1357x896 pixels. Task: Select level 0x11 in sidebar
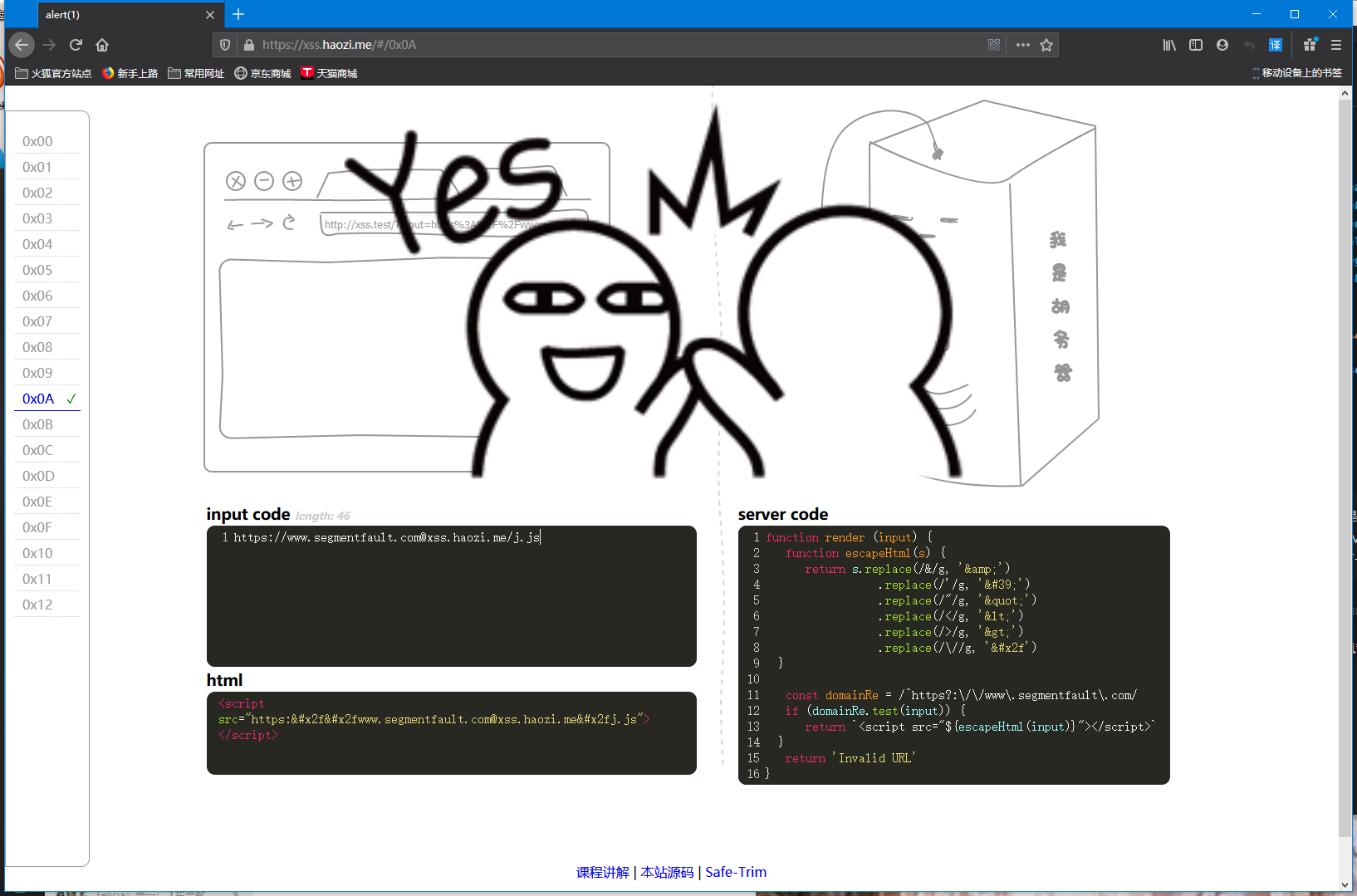47,579
